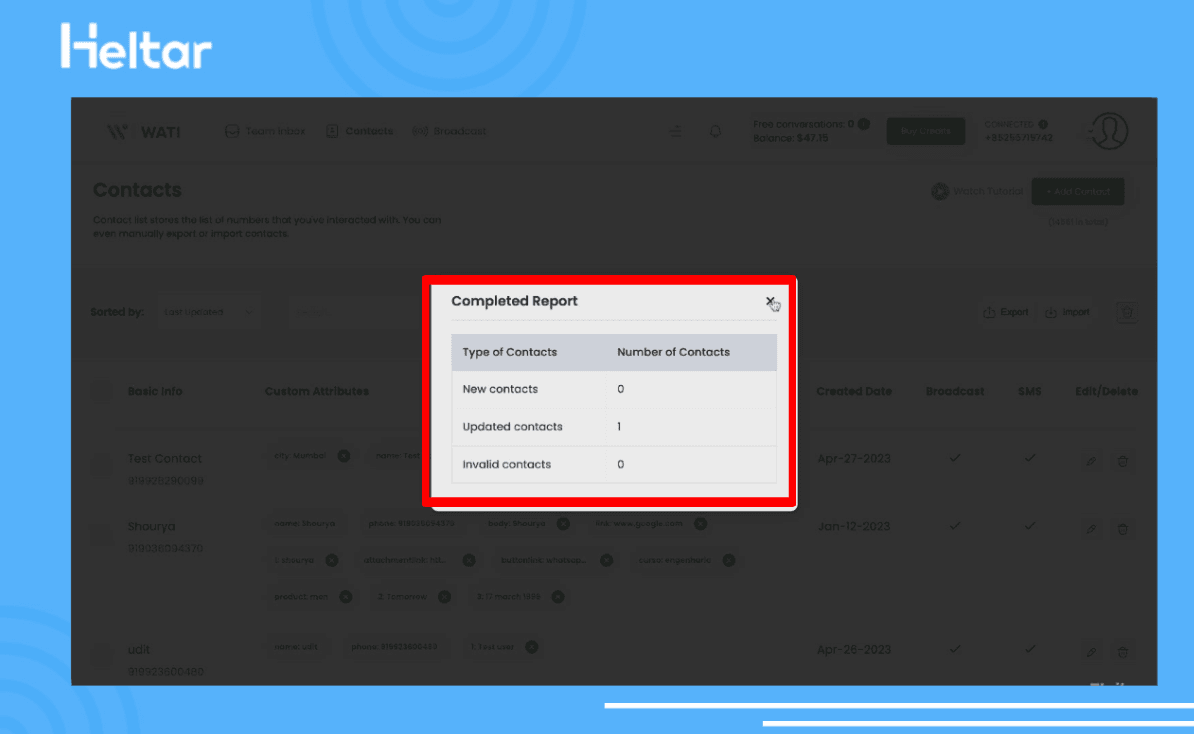Open the 'Last Updated' sort dropdown
1194x734 pixels.
click(x=210, y=312)
